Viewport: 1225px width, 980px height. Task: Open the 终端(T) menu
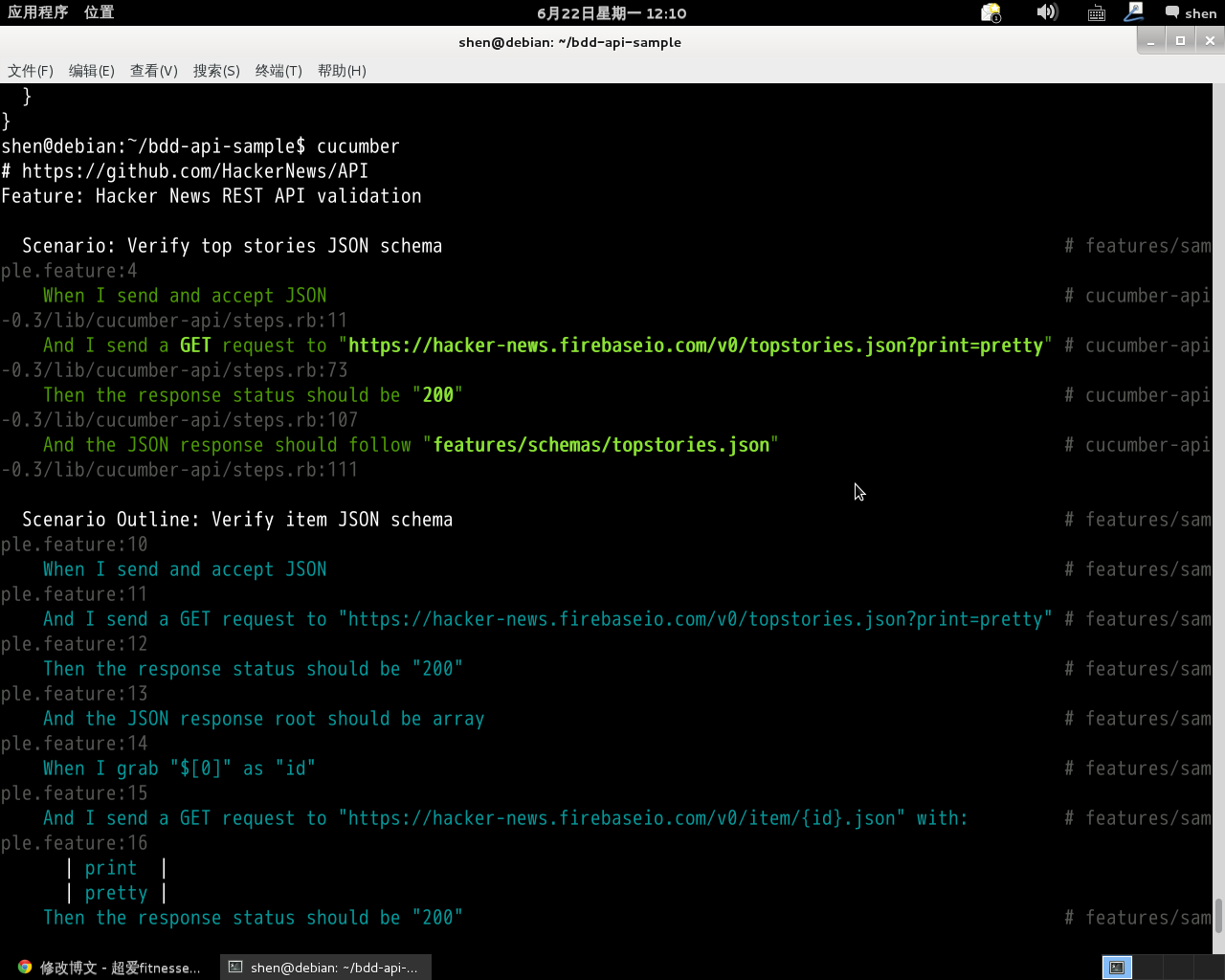pyautogui.click(x=278, y=70)
